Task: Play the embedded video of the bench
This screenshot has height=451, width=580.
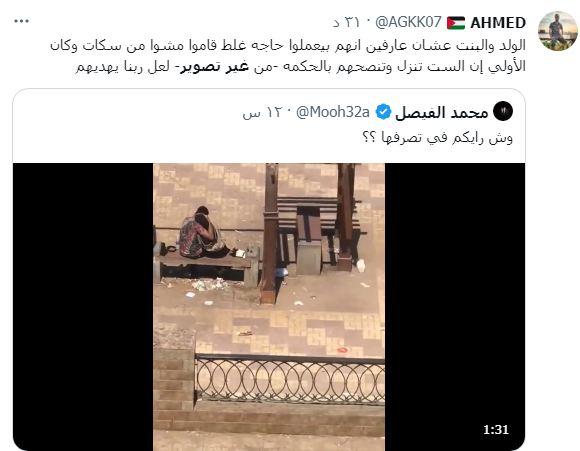Action: 269,307
